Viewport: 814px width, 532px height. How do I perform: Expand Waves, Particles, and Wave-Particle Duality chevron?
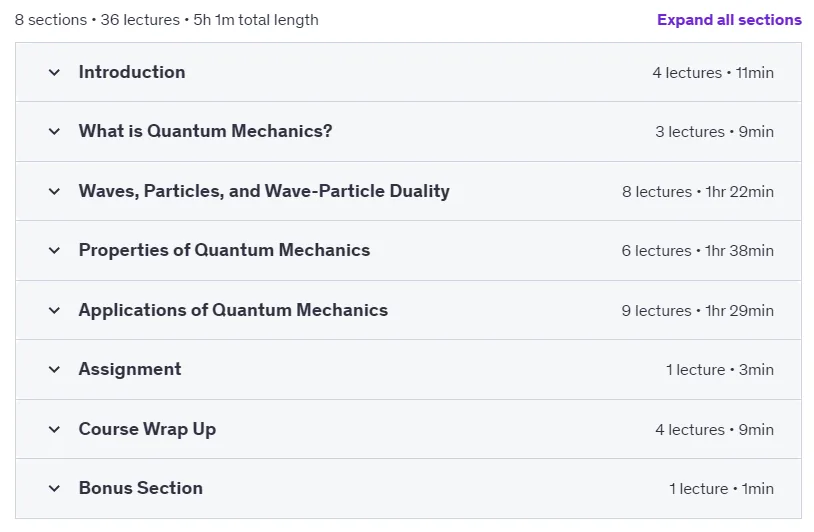[54, 191]
